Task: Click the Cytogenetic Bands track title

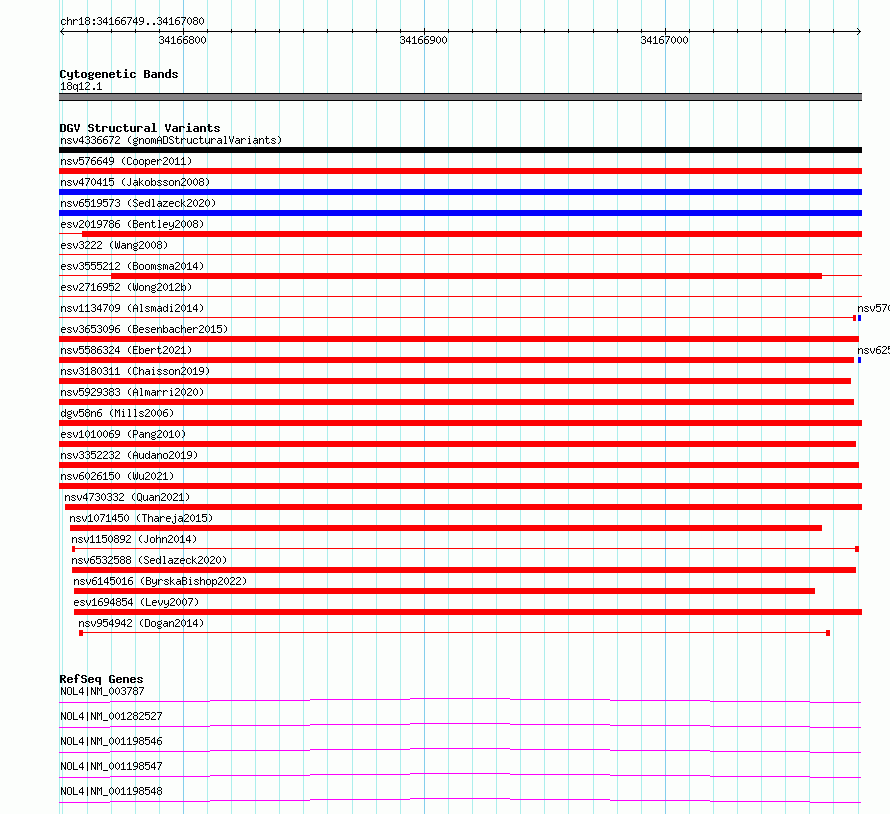Action: [x=119, y=74]
